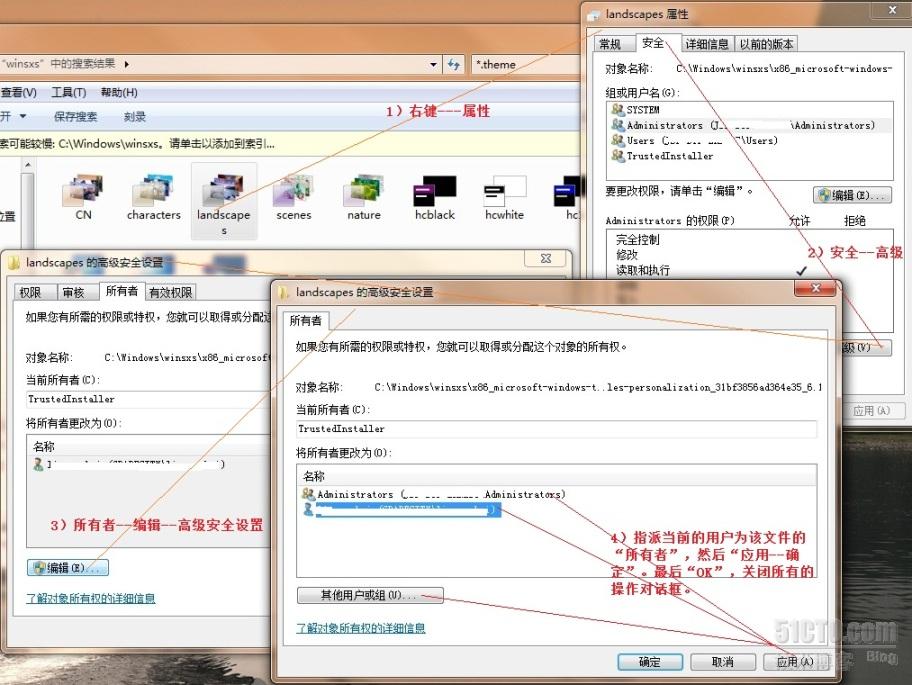The height and width of the screenshot is (685, 912).
Task: Click 确定 in front dialog
Action: coord(650,662)
